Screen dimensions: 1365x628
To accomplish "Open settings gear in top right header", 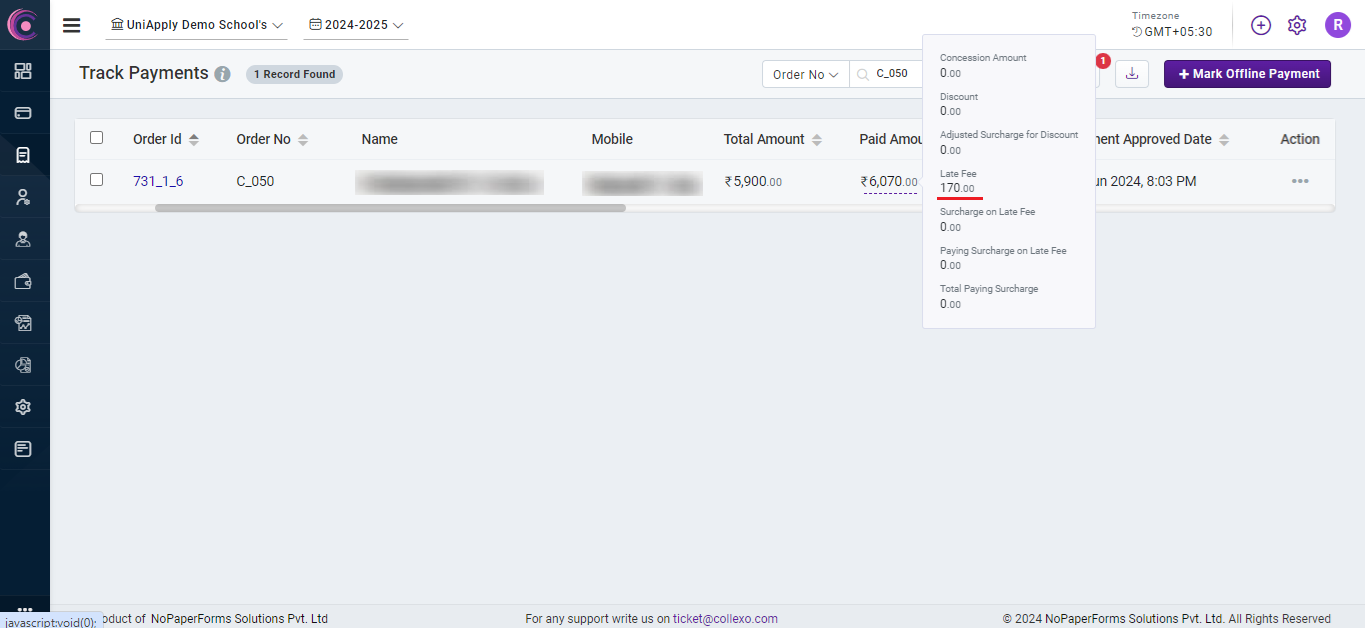I will click(x=1296, y=25).
